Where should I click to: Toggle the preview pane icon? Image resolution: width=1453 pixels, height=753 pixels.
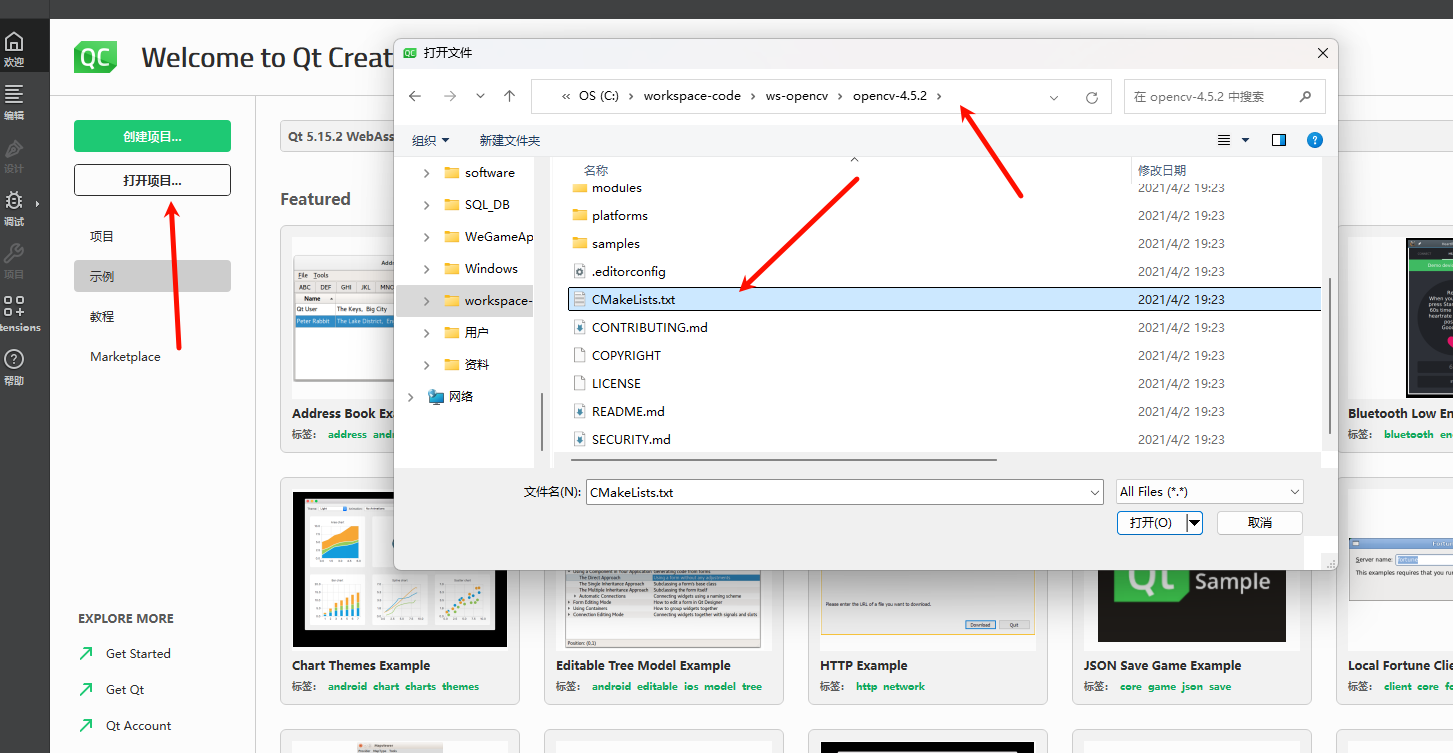[1279, 140]
